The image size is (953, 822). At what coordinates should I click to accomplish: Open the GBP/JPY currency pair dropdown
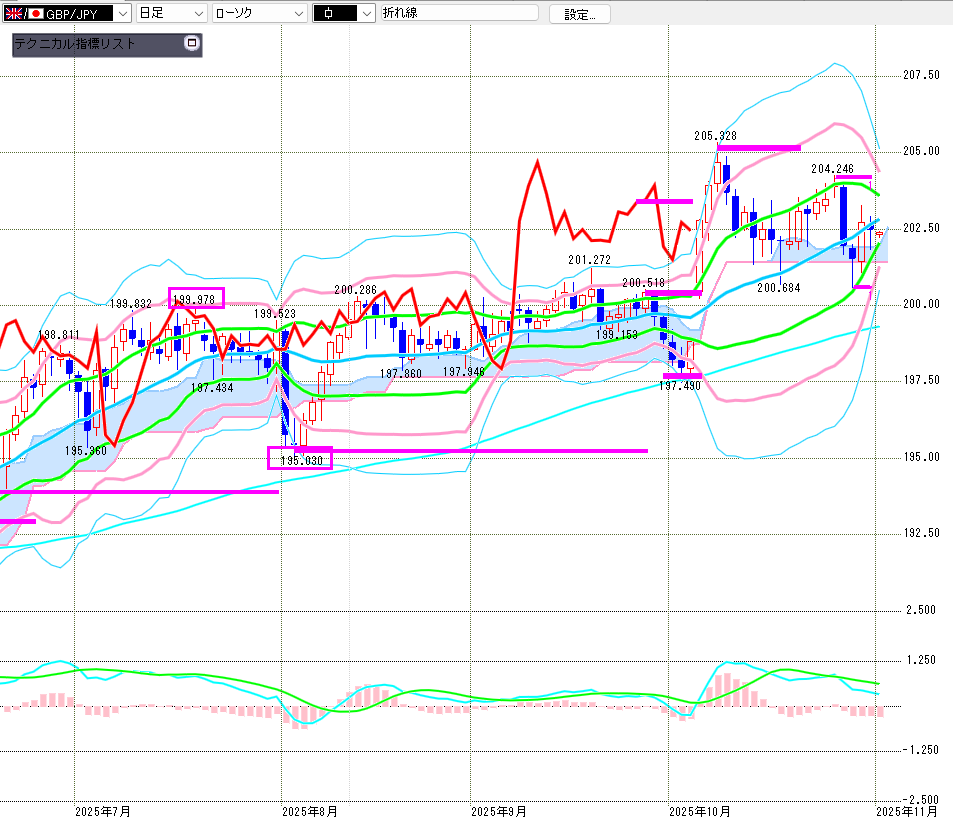[121, 14]
